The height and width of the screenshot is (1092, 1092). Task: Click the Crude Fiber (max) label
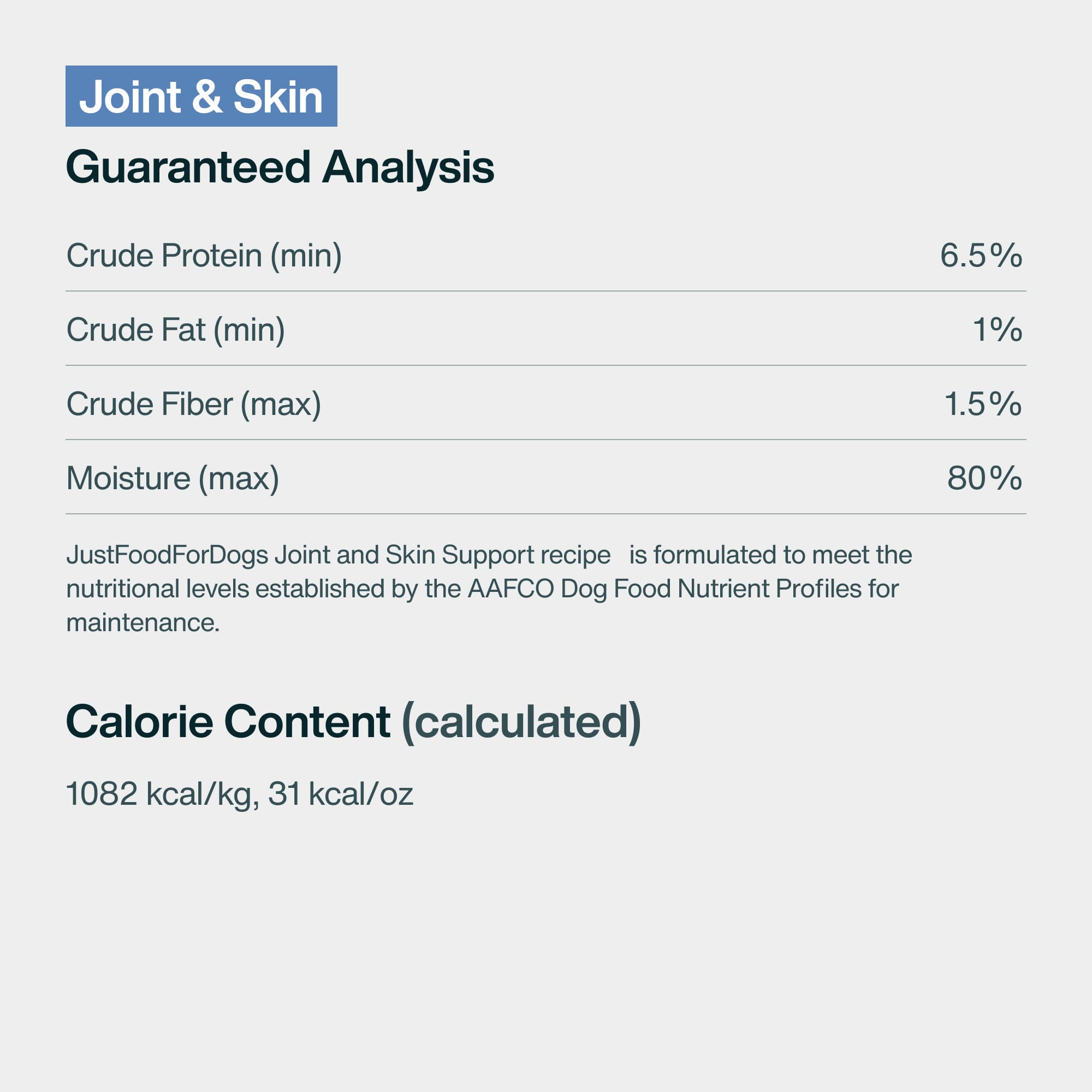coord(194,405)
